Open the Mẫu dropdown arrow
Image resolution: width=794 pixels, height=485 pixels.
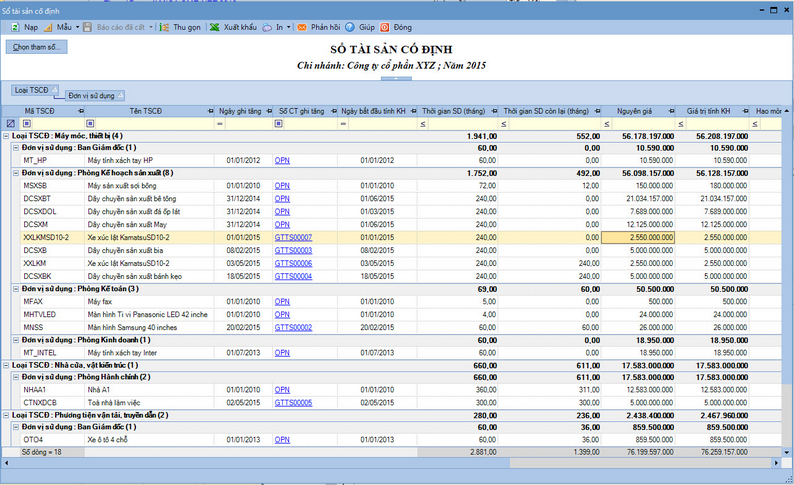coord(77,27)
